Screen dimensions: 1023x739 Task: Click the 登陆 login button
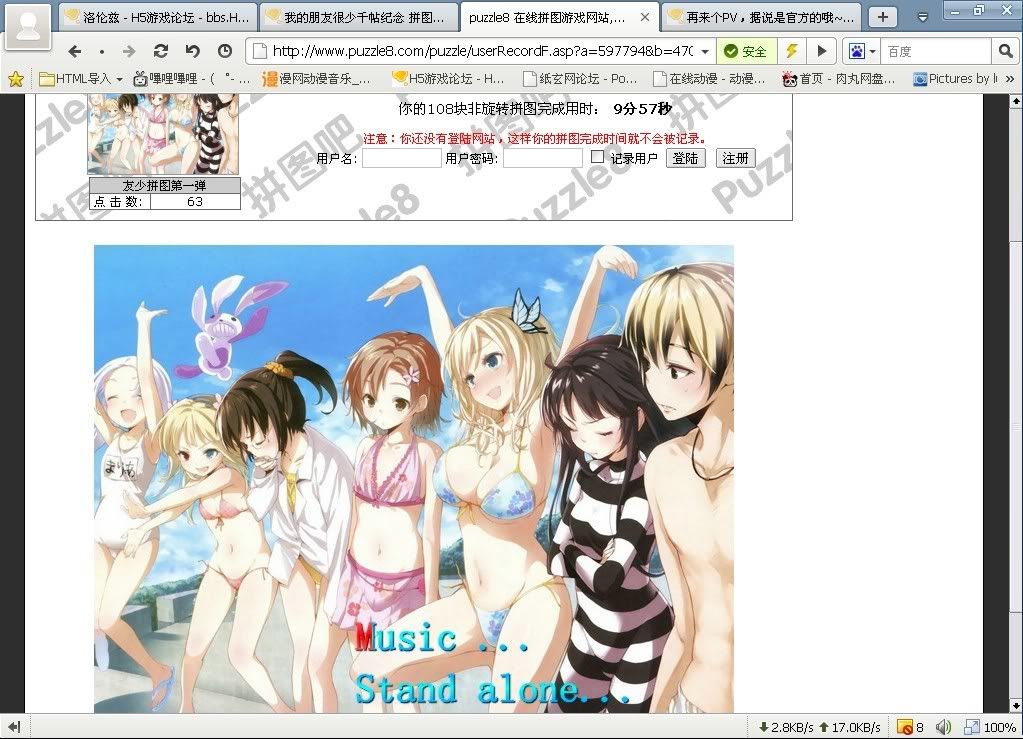pyautogui.click(x=685, y=158)
